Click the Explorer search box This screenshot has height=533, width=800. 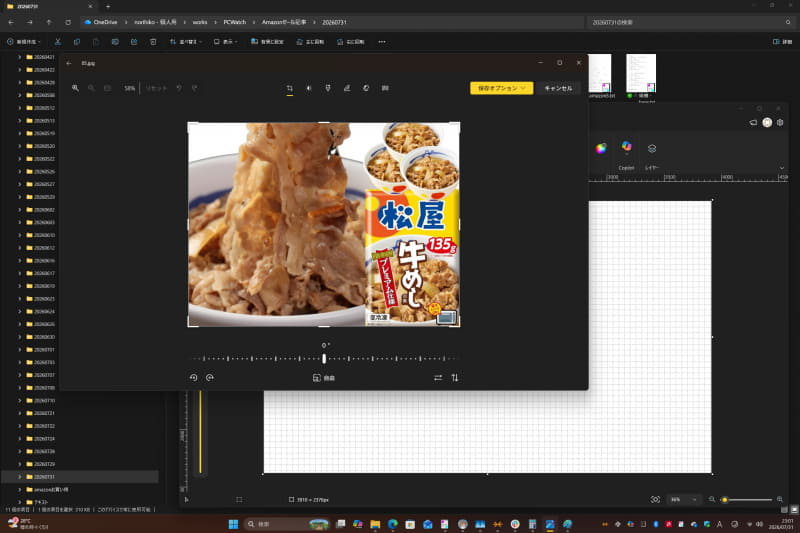pyautogui.click(x=691, y=22)
